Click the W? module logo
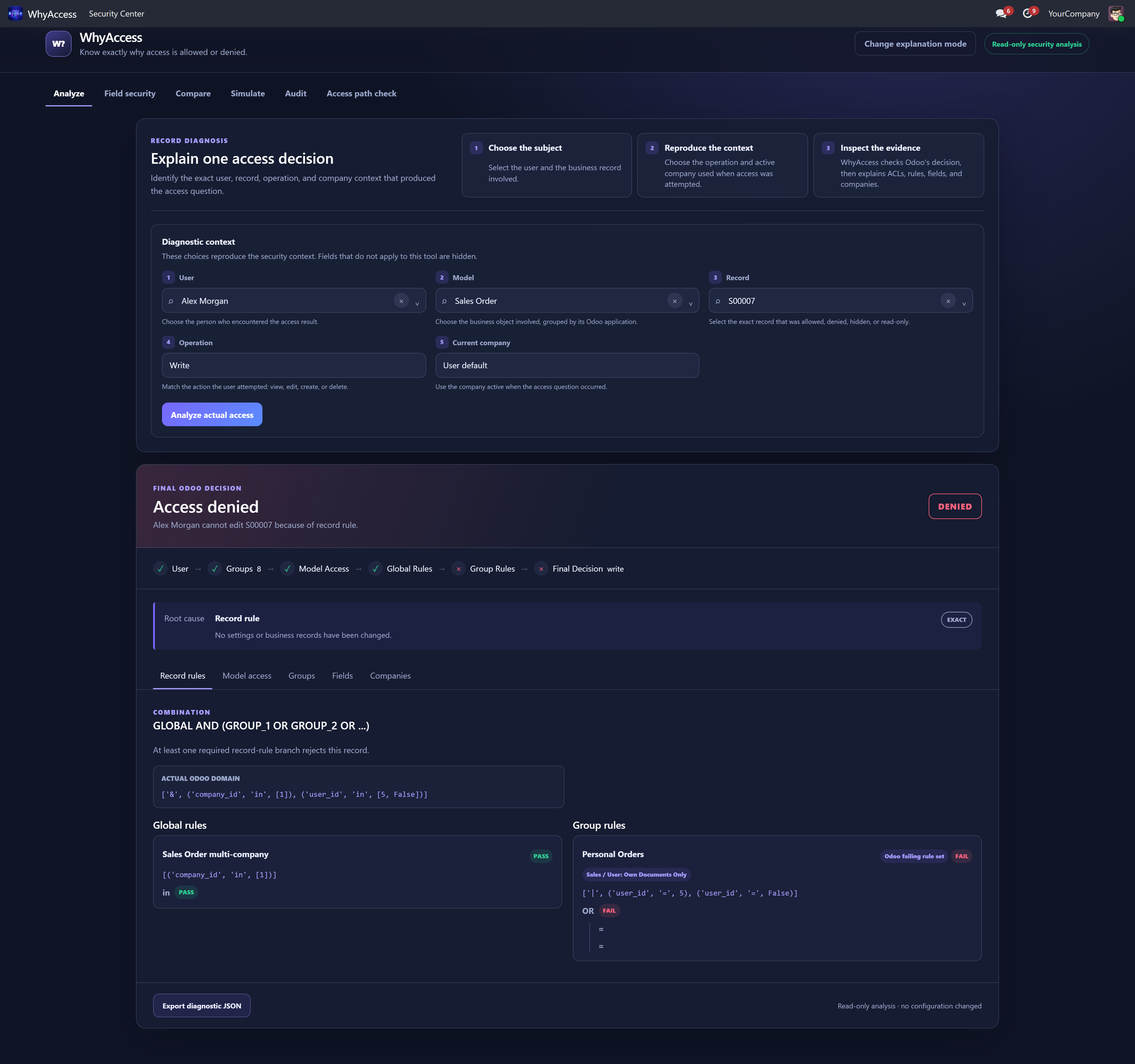The image size is (1135, 1064). [59, 44]
